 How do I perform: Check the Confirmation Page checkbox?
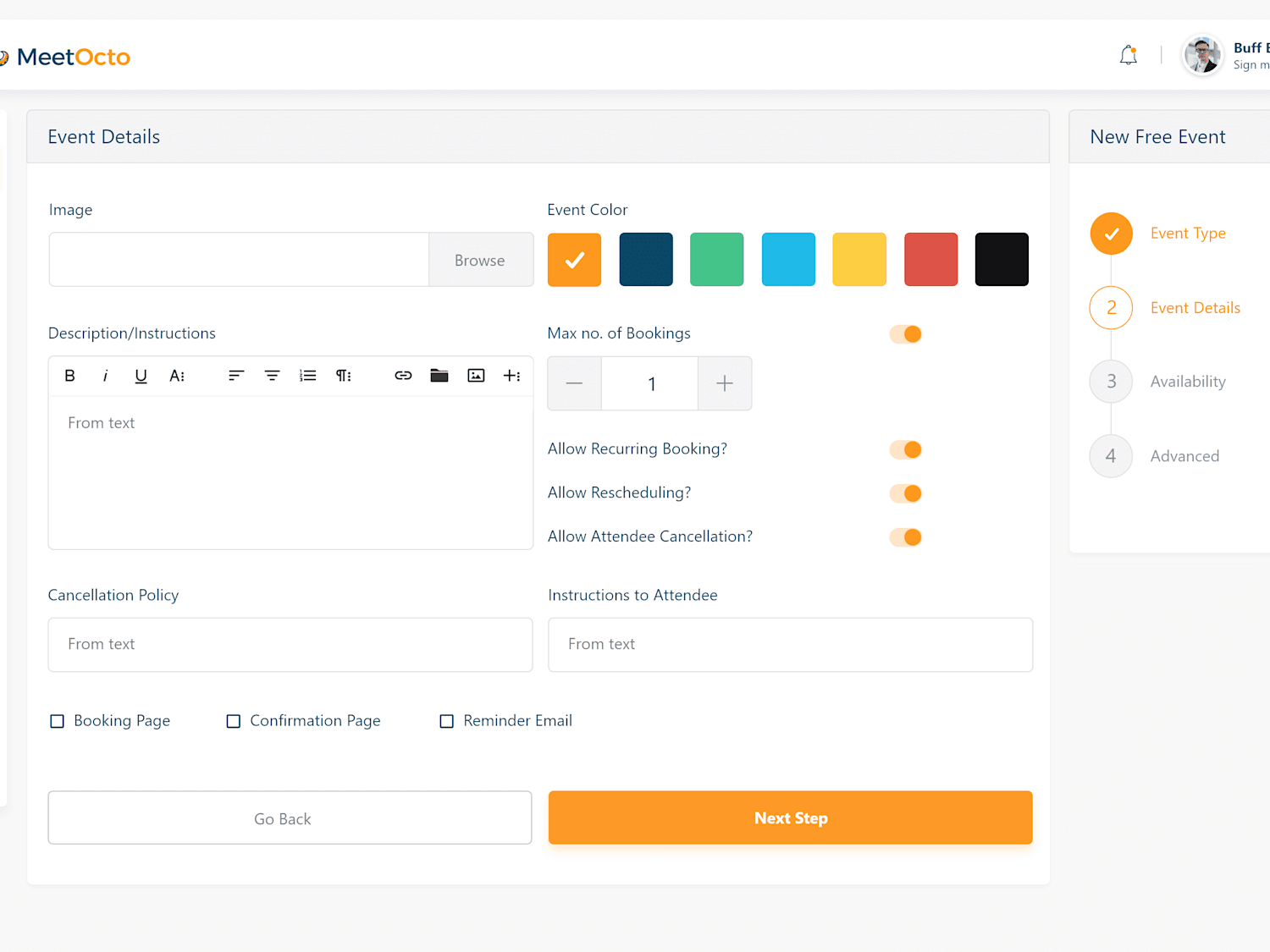233,721
